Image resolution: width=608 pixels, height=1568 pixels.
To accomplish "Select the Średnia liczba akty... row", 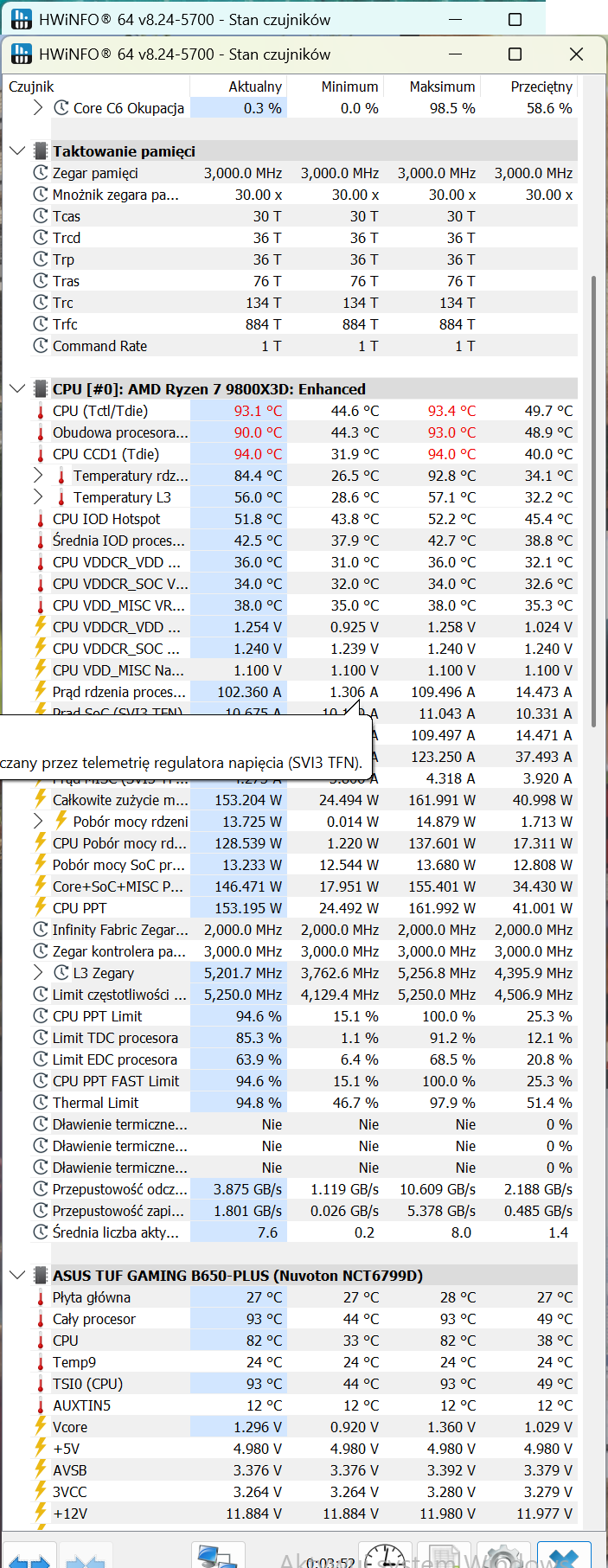I will [304, 1232].
